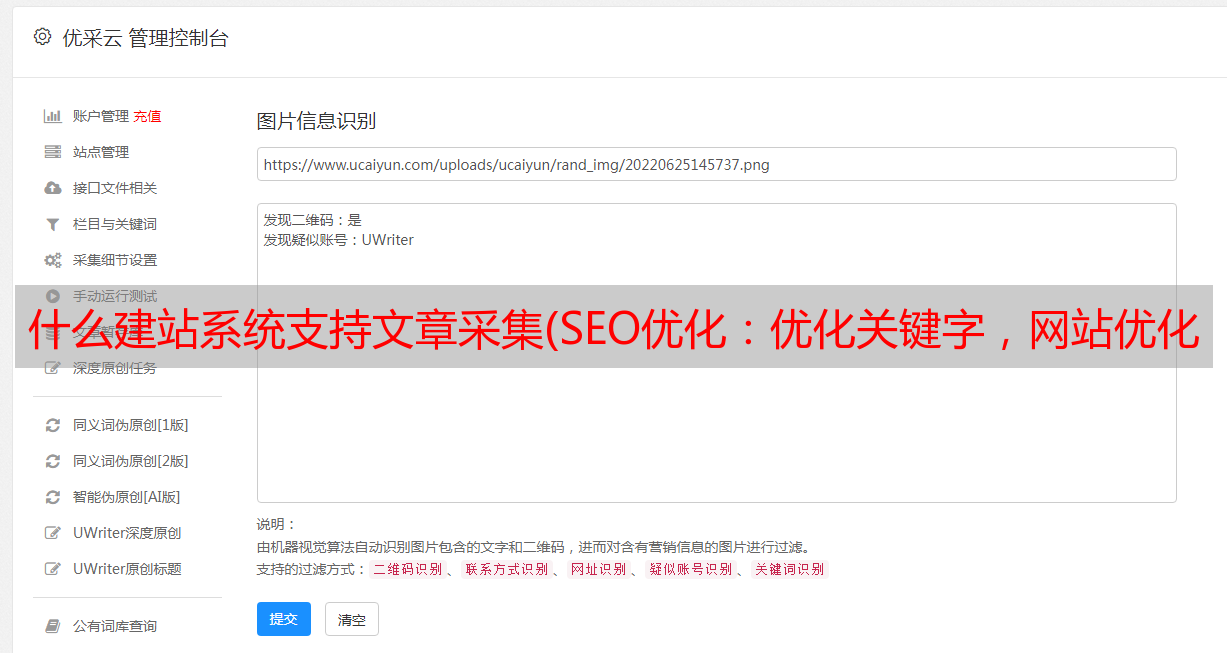Open 站点管理 in the sidebar
Screen dimensions: 1227x653
tap(101, 152)
